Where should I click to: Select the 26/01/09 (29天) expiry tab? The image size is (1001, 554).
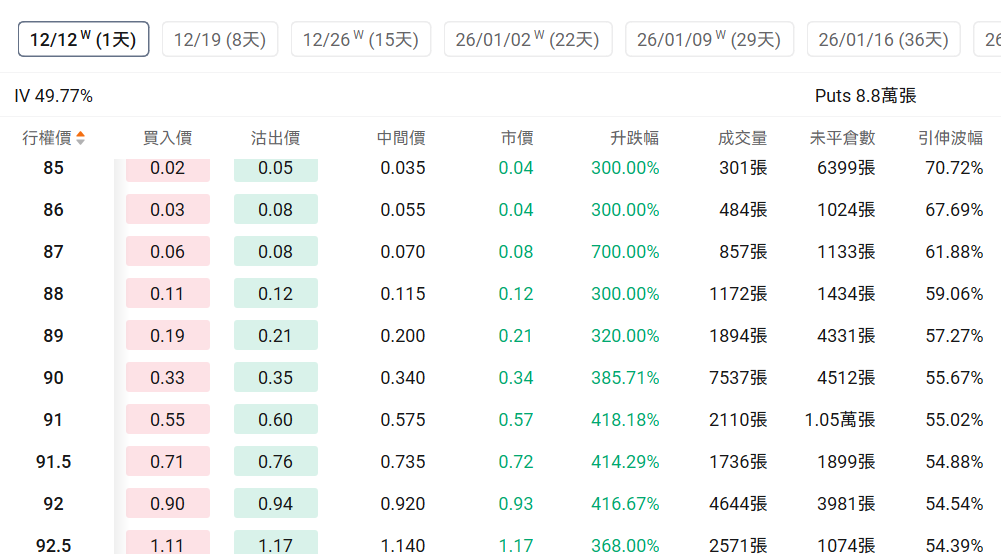(709, 39)
